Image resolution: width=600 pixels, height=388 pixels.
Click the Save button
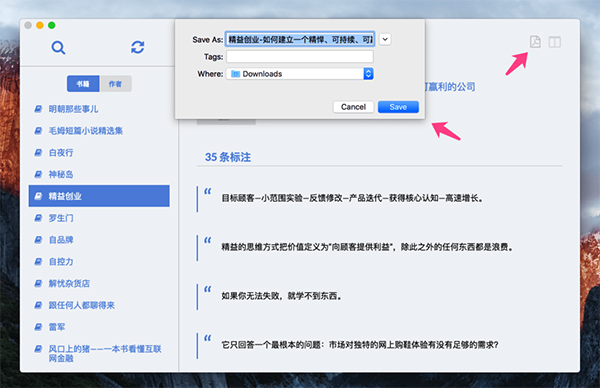398,107
